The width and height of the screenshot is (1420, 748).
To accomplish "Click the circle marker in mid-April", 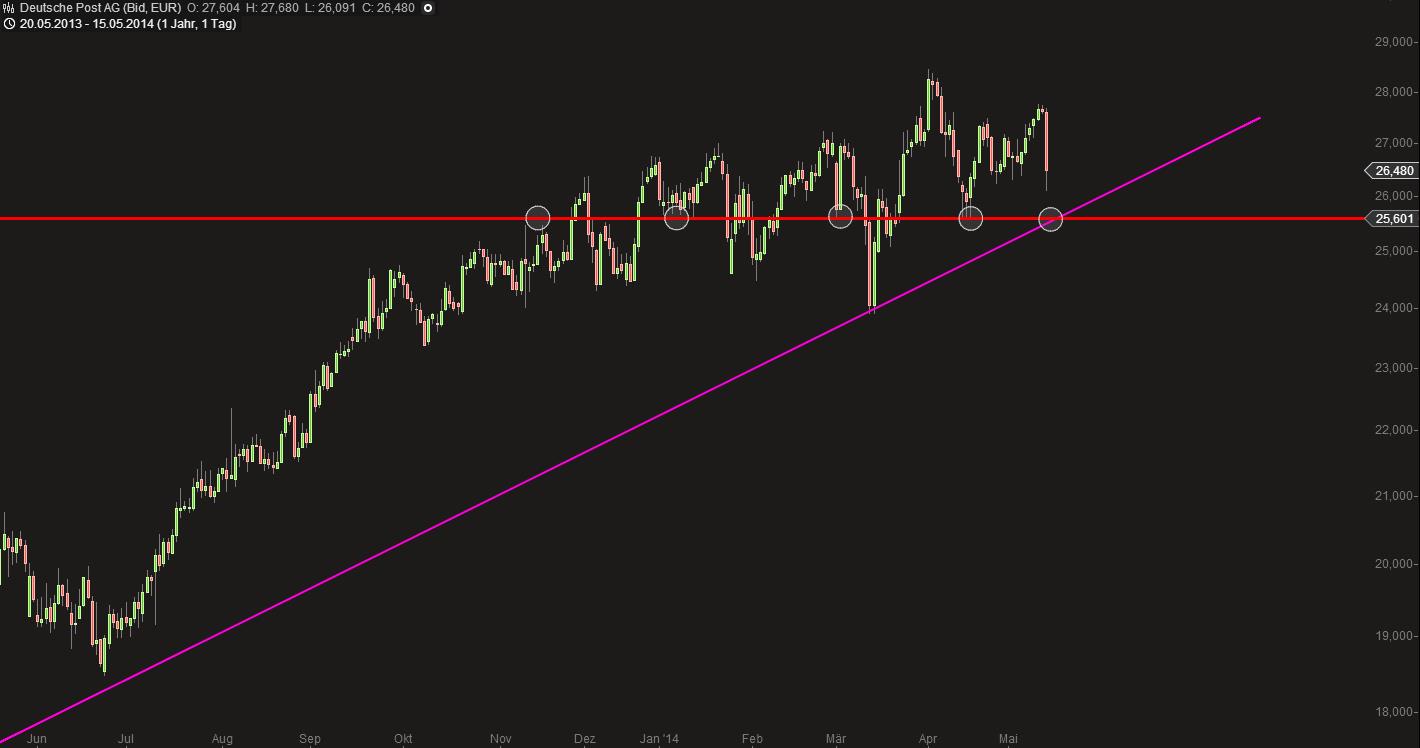I will coord(970,218).
